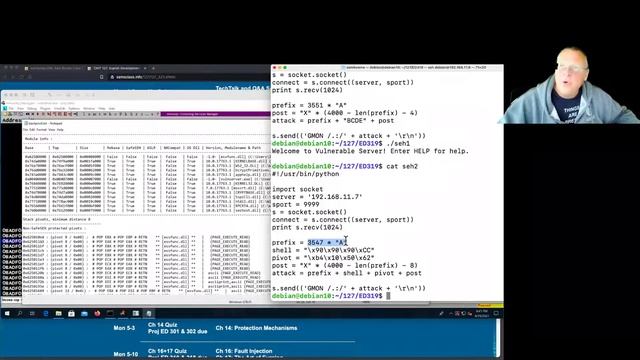Open Notepad File menu
Viewport: 640px width, 360px height.
25,130
